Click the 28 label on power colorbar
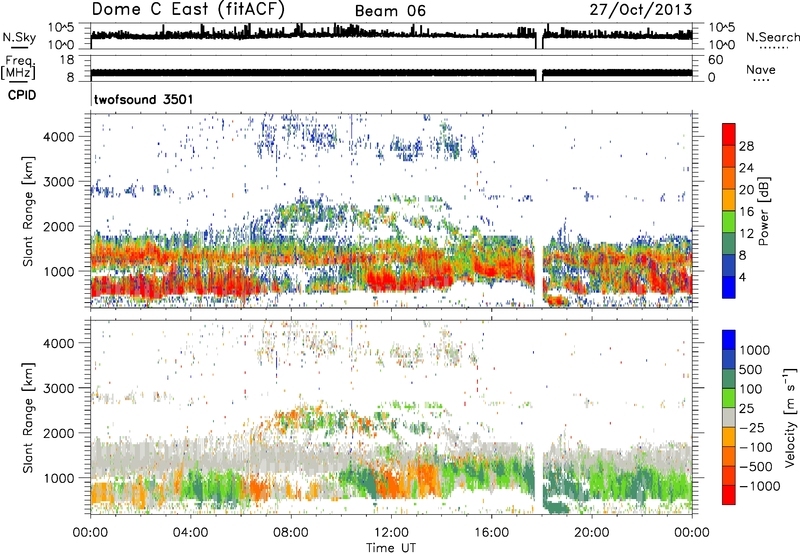 point(746,146)
